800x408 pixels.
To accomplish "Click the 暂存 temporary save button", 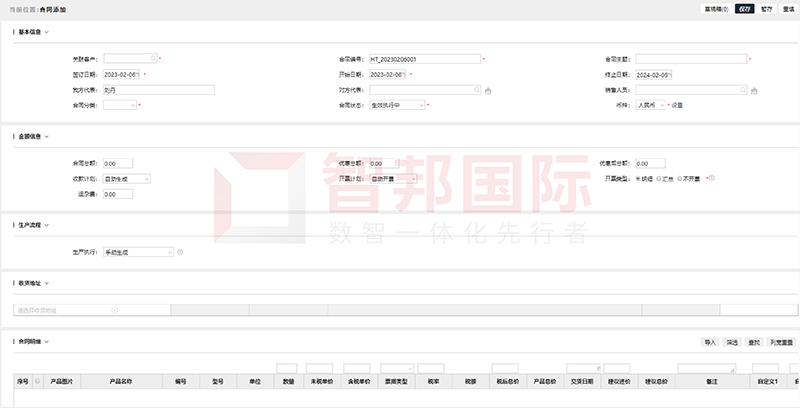I will [766, 9].
